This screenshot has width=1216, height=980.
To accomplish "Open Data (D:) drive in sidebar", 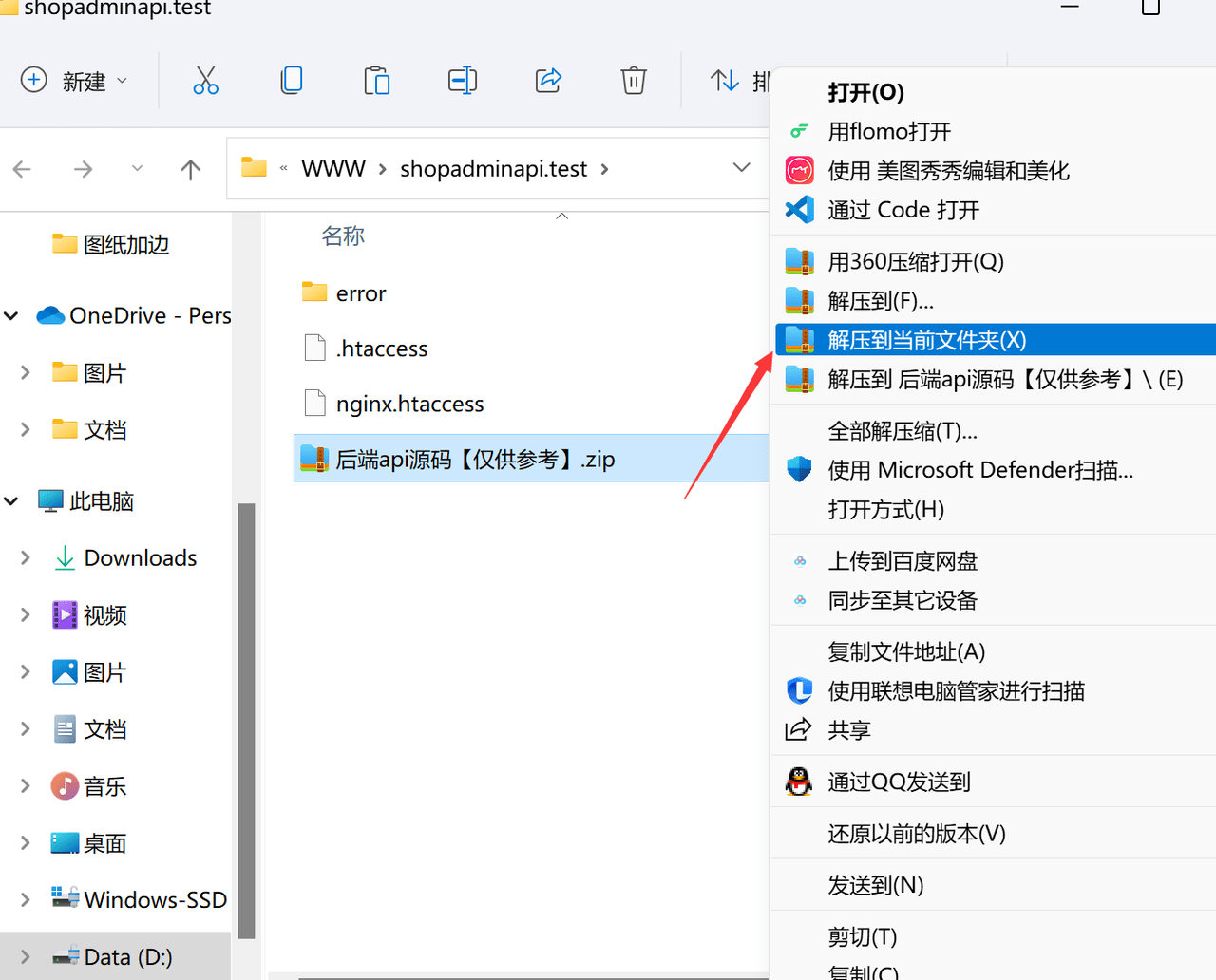I will pyautogui.click(x=112, y=956).
